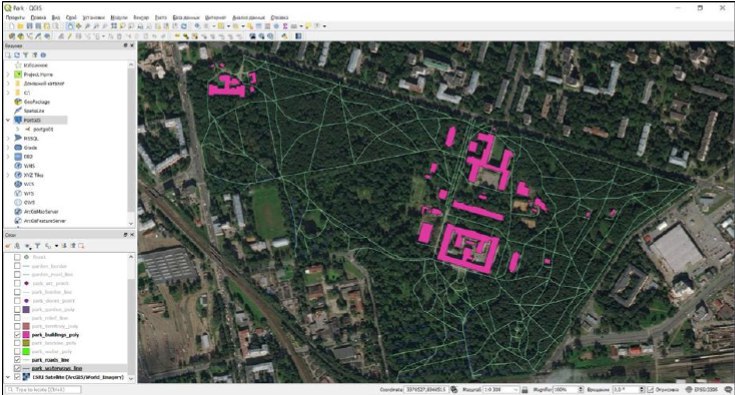Collapse the ESRI Satellite layer tree arrow

8,377
